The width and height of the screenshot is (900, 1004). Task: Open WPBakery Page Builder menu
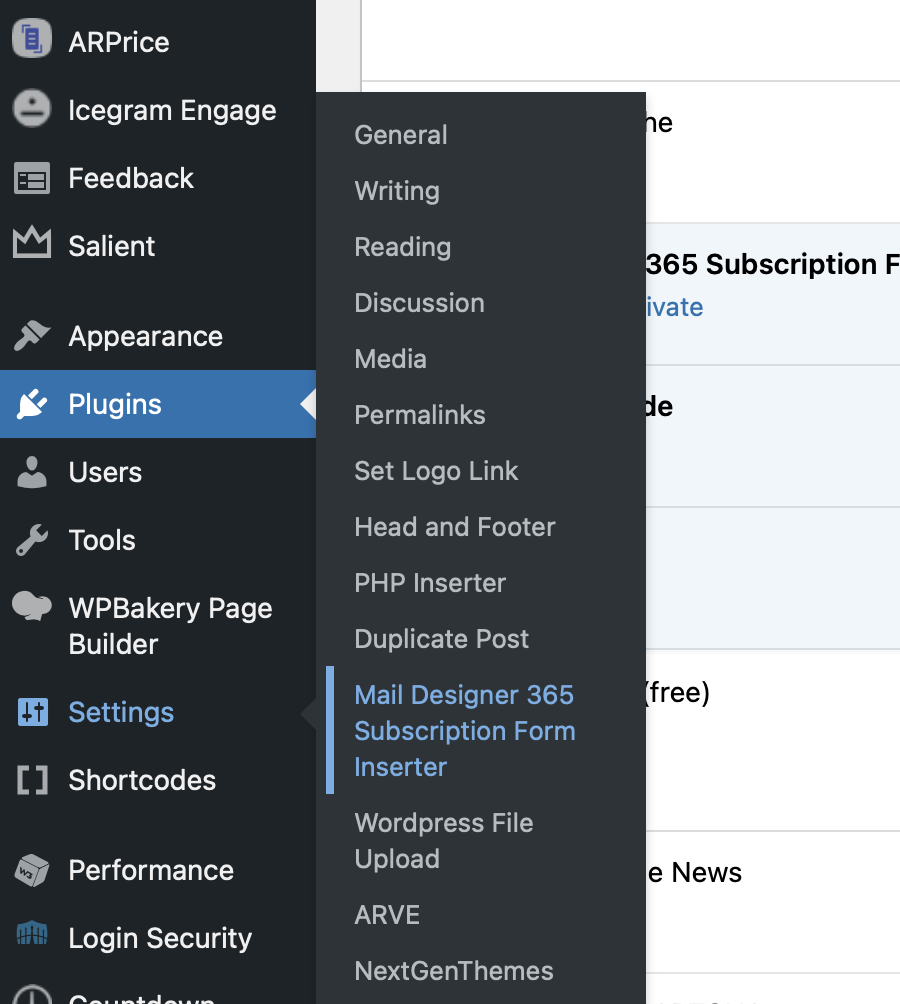pos(170,626)
